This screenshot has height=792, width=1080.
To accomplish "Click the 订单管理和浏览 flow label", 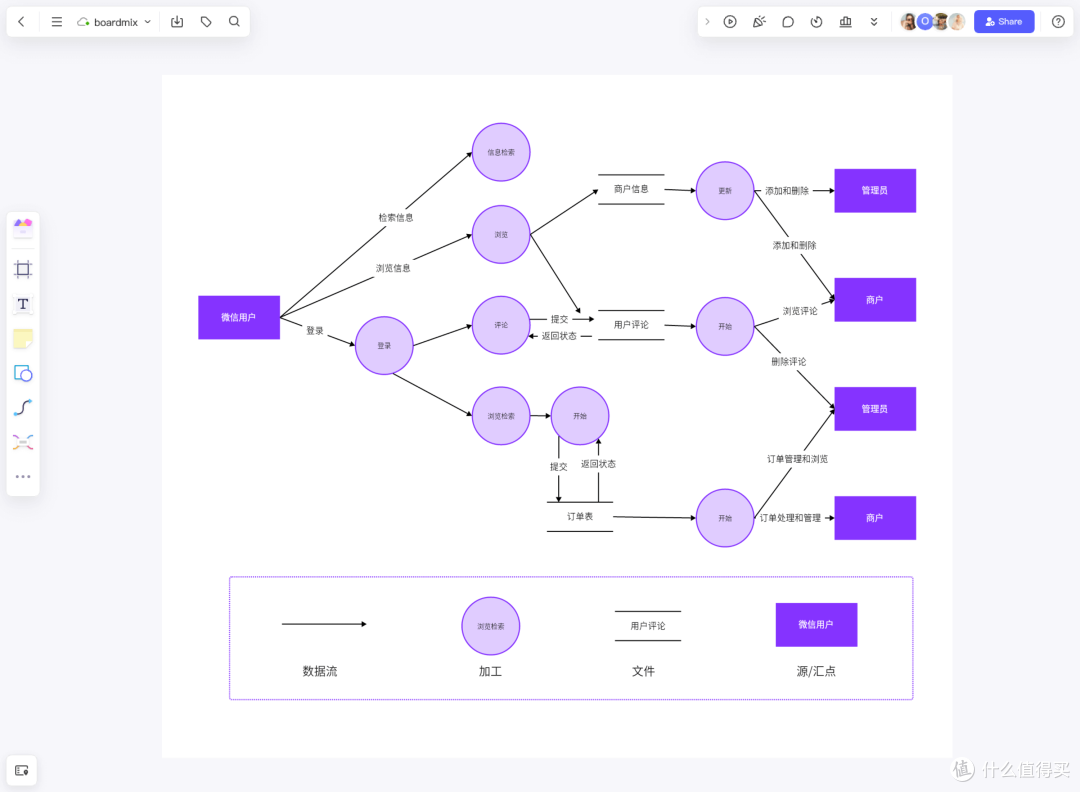I will pos(798,459).
